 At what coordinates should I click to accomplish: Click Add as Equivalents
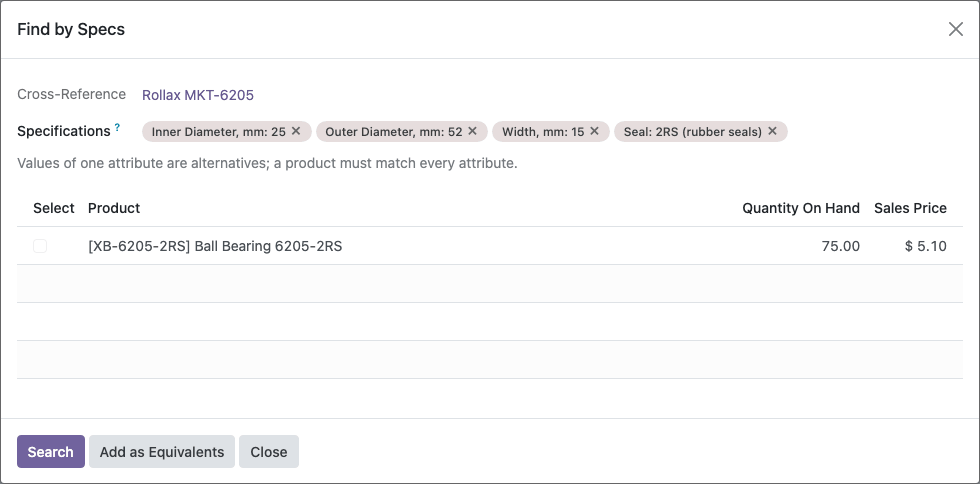coord(162,451)
